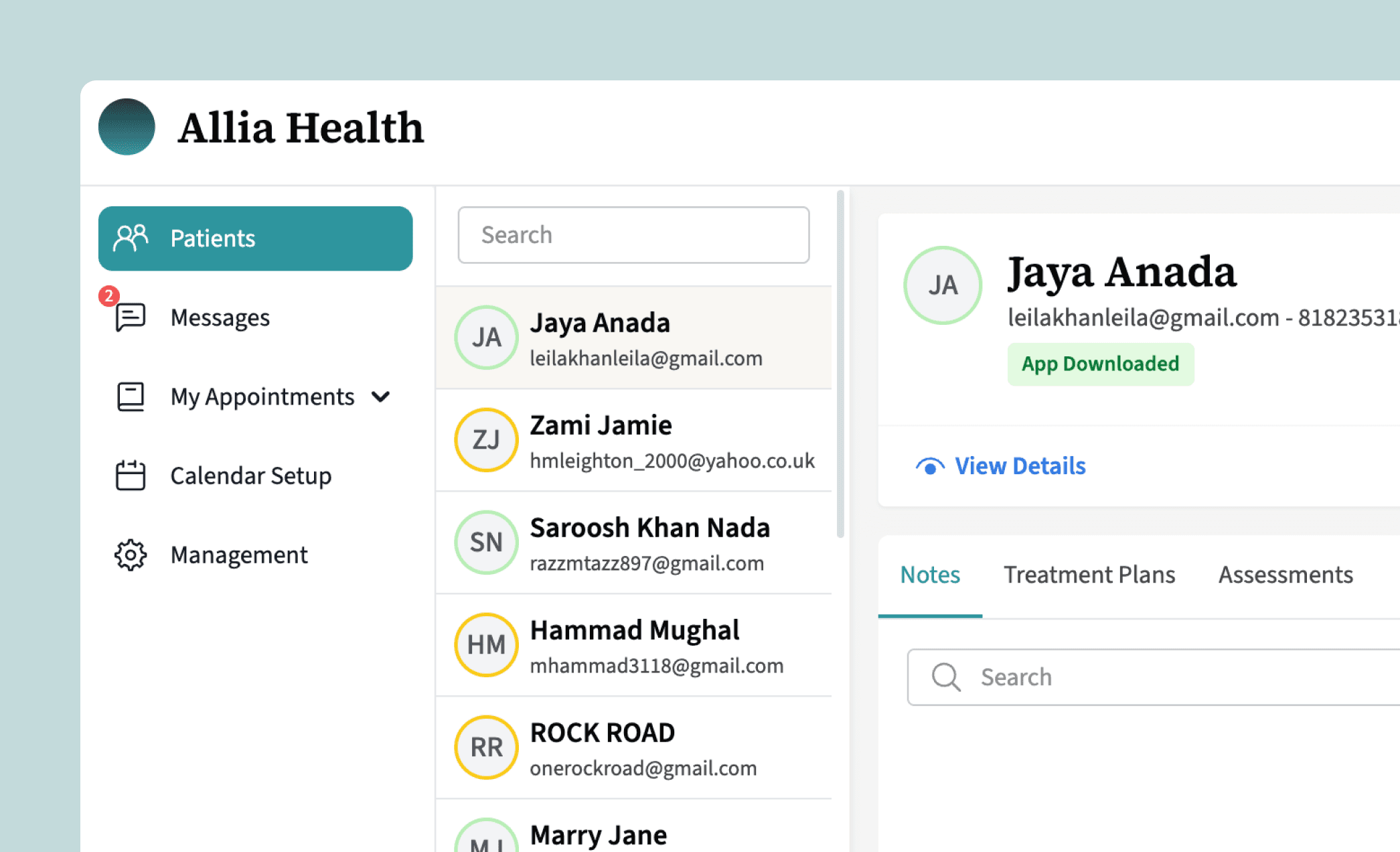1400x852 pixels.
Task: Click the App Downloaded badge
Action: click(x=1101, y=364)
